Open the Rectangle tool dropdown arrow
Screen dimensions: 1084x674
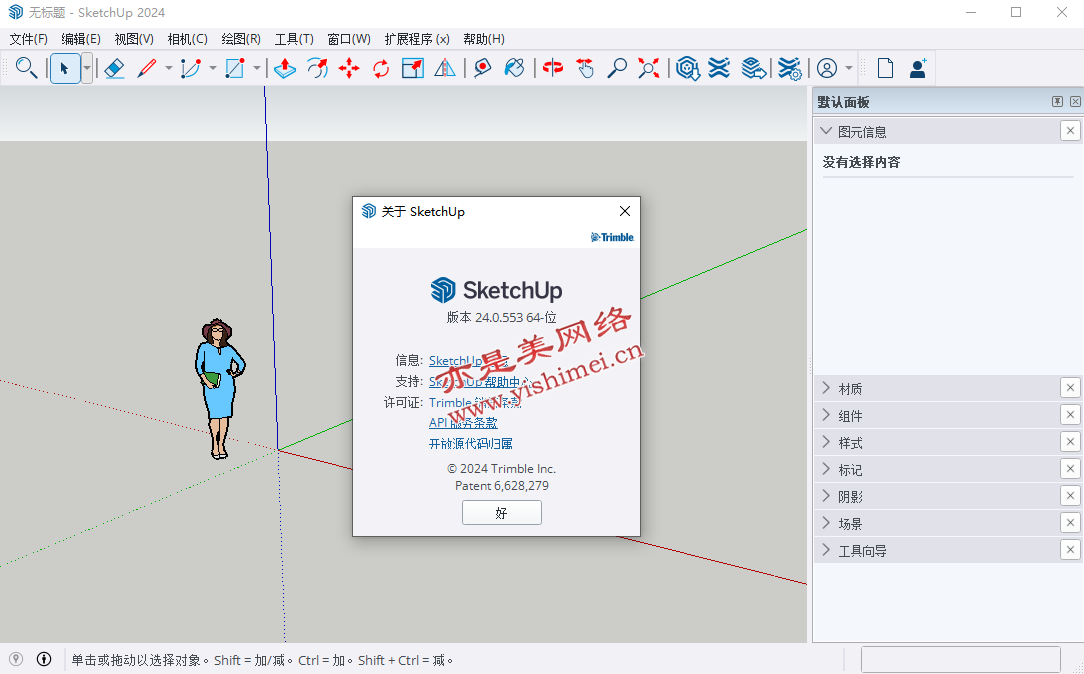256,68
